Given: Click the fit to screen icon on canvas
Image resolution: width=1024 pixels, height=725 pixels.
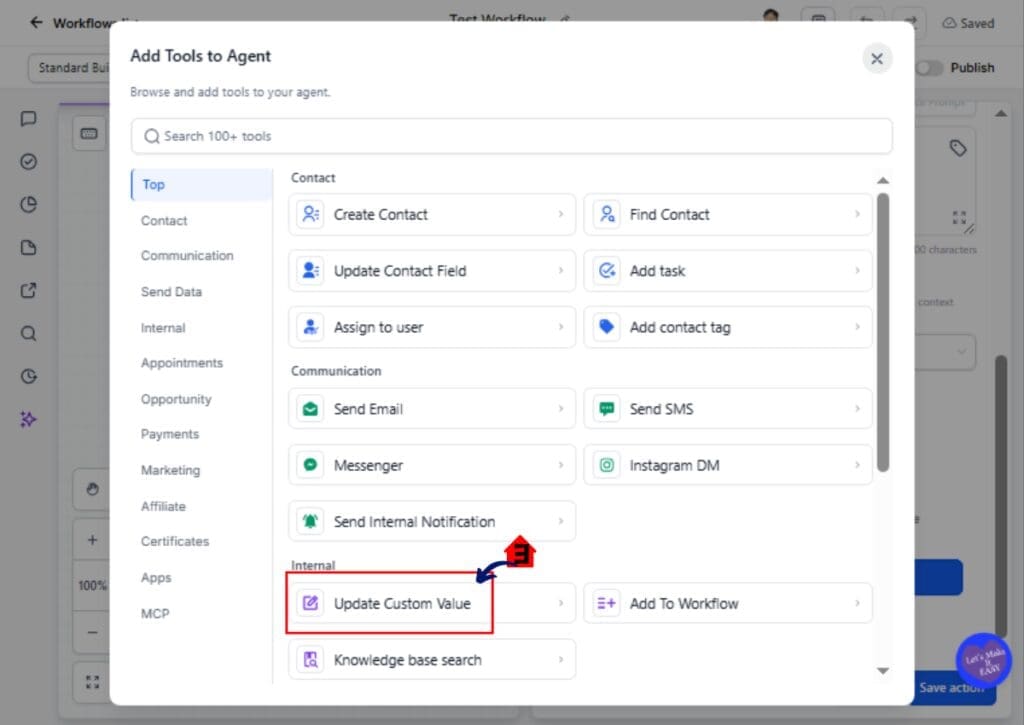Looking at the screenshot, I should click(92, 683).
